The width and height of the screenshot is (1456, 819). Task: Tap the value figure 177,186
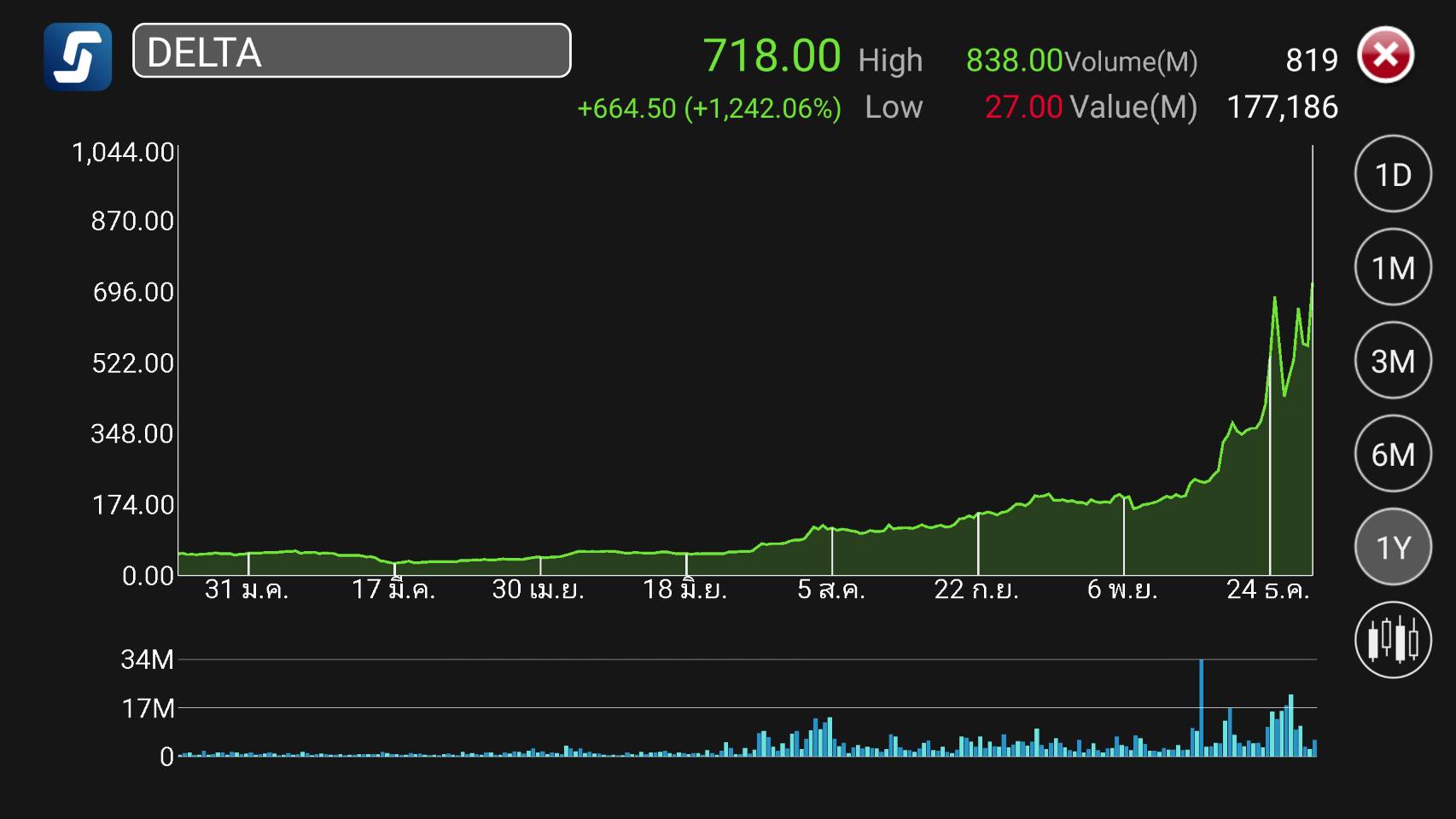1282,107
